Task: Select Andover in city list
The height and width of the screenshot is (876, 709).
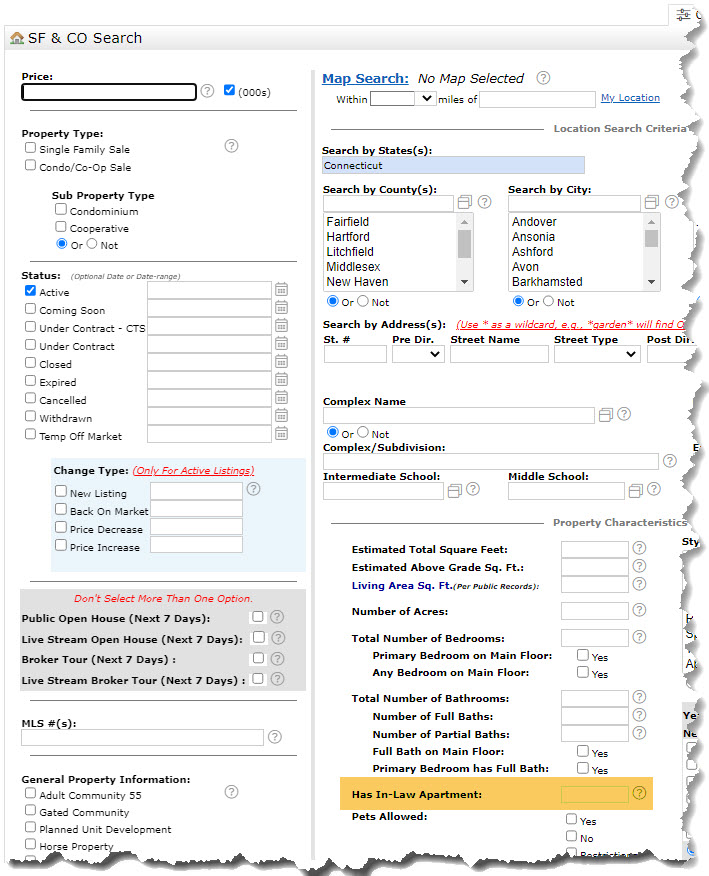Action: tap(577, 222)
